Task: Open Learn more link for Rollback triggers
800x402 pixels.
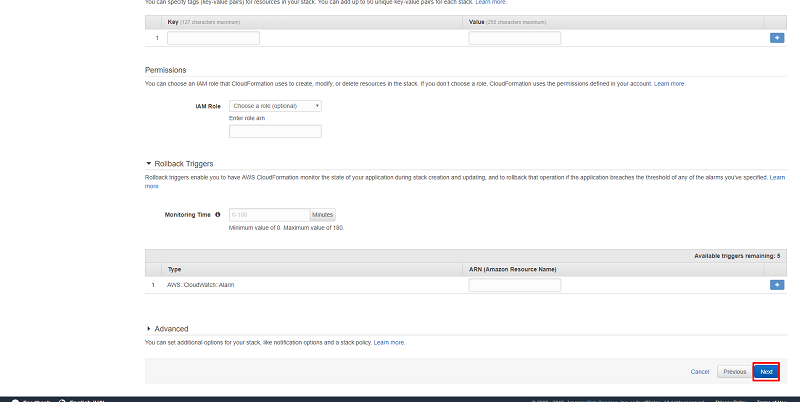Action: [777, 178]
